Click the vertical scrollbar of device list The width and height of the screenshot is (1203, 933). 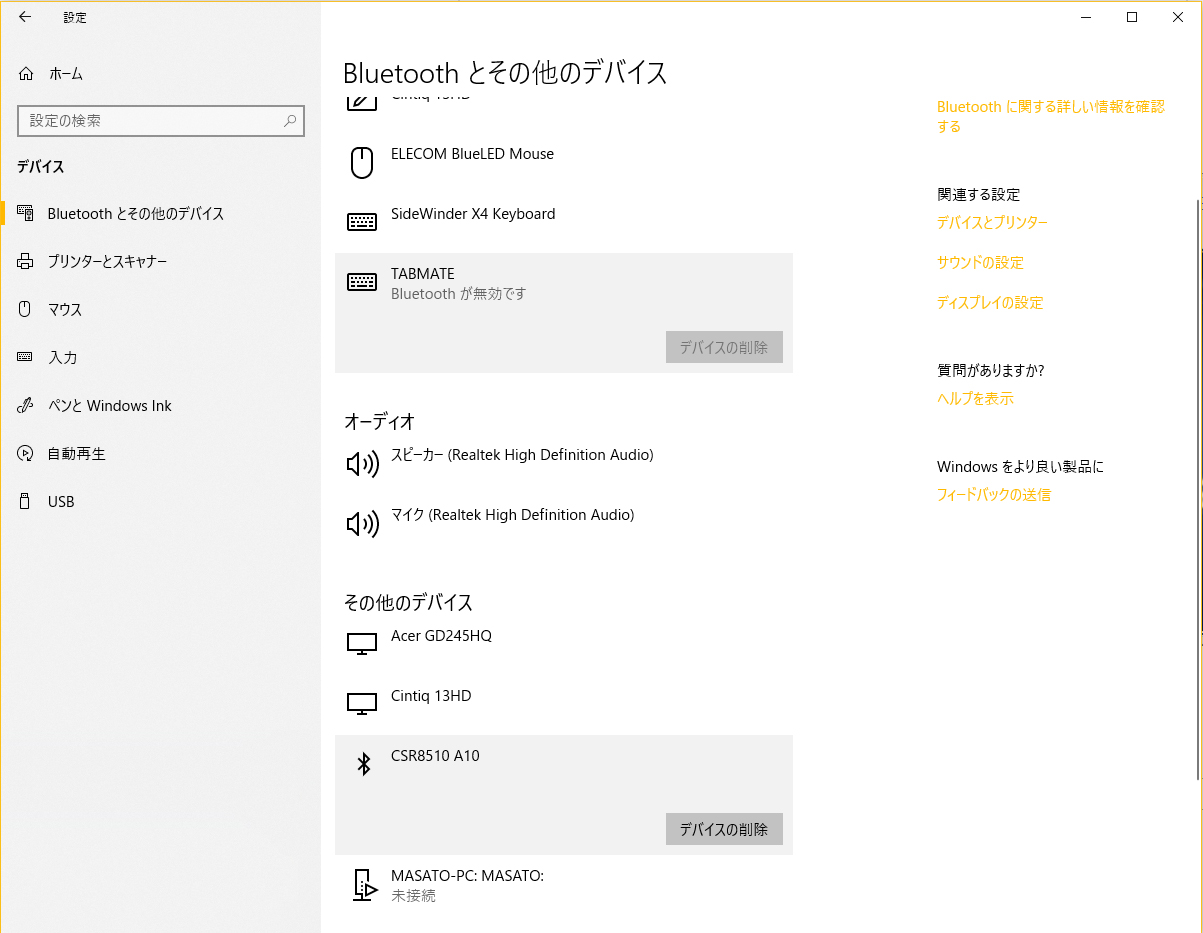(1197, 480)
